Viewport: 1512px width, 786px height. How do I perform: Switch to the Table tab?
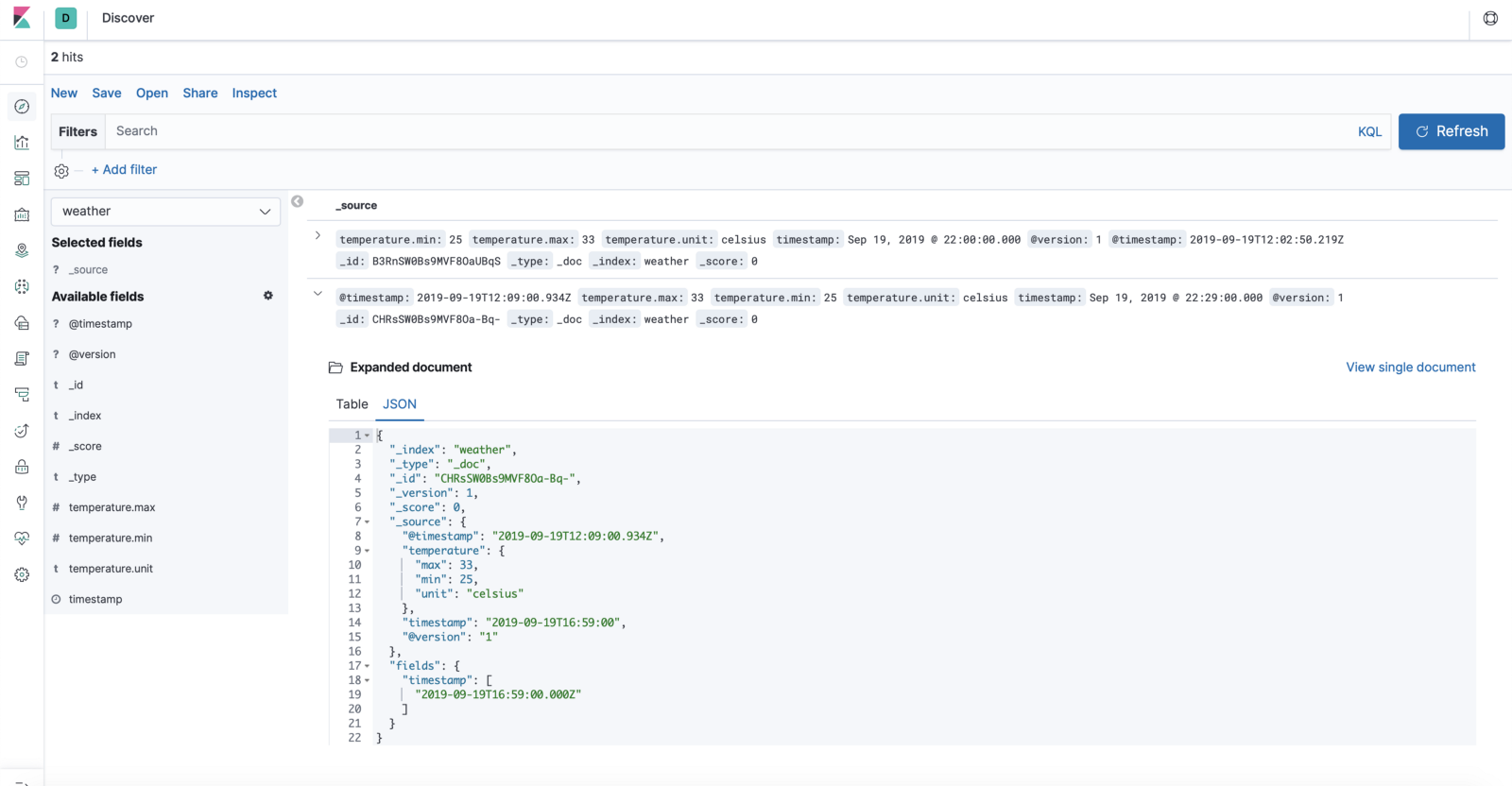pos(352,404)
